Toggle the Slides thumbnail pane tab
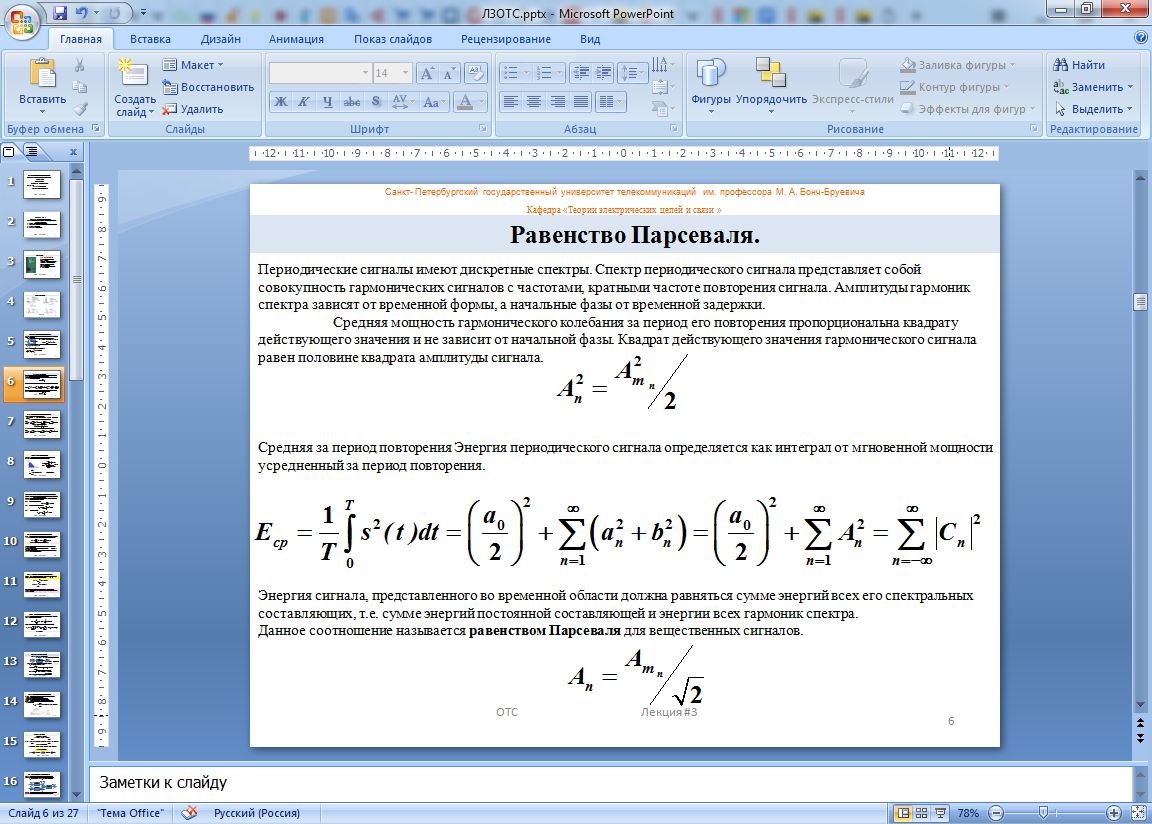The image size is (1152, 824). click(x=10, y=151)
